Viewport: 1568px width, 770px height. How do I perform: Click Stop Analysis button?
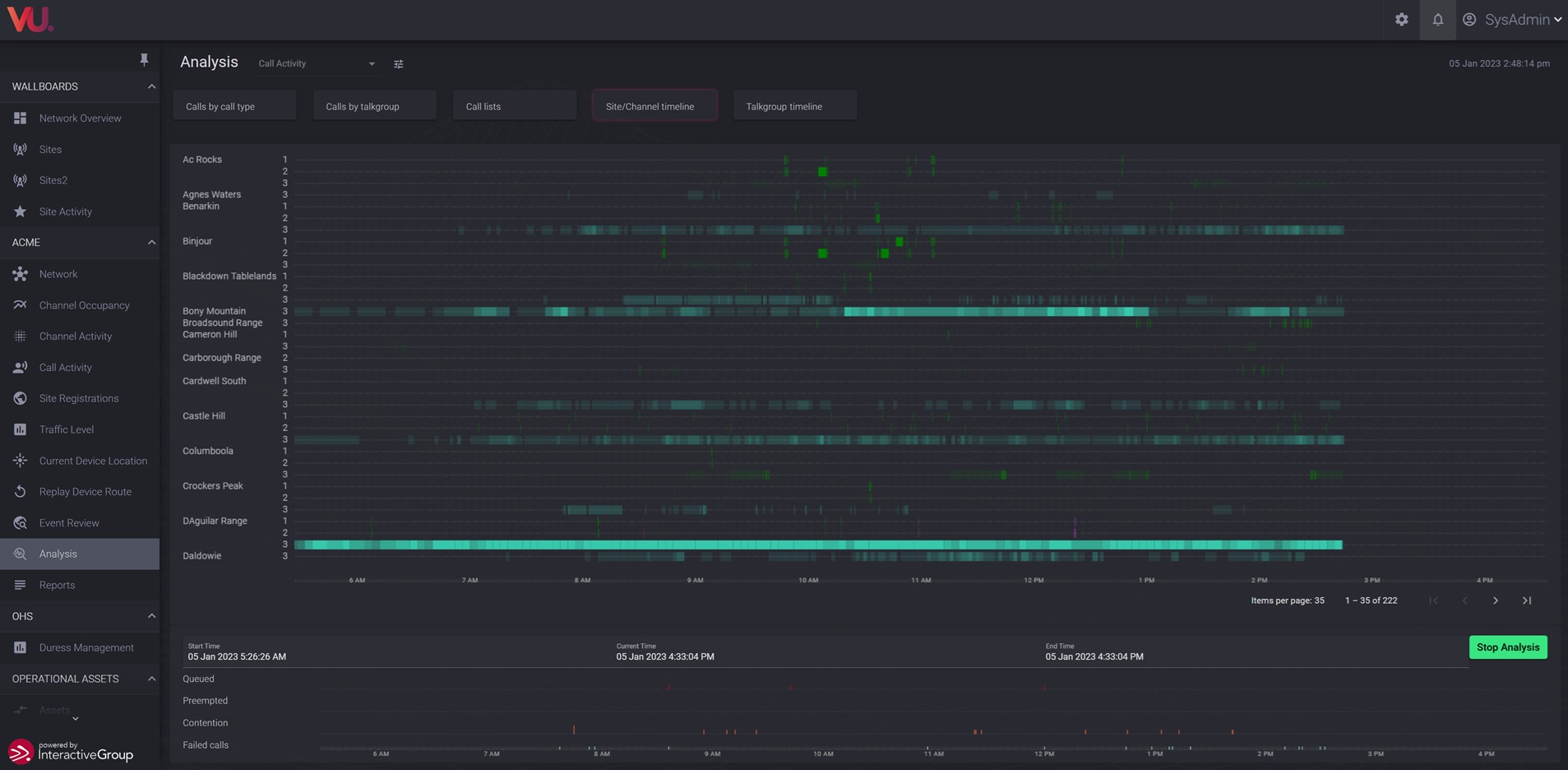click(x=1508, y=647)
